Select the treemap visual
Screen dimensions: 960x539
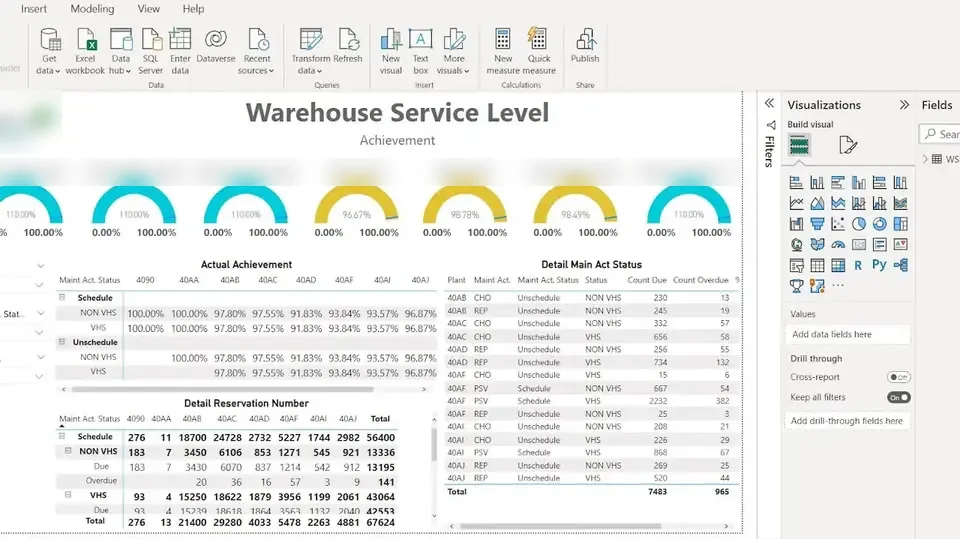click(x=901, y=224)
